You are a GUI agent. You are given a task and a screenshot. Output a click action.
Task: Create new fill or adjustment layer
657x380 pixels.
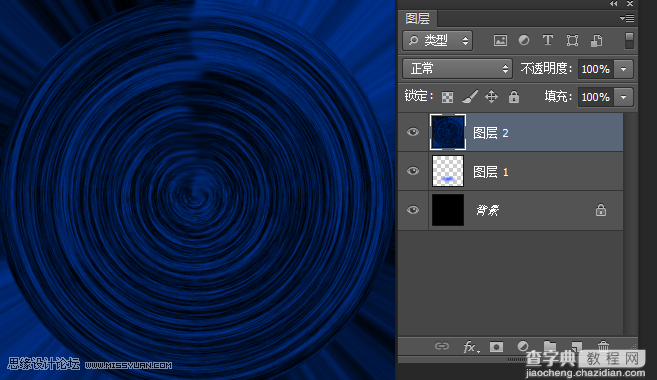pyautogui.click(x=522, y=346)
